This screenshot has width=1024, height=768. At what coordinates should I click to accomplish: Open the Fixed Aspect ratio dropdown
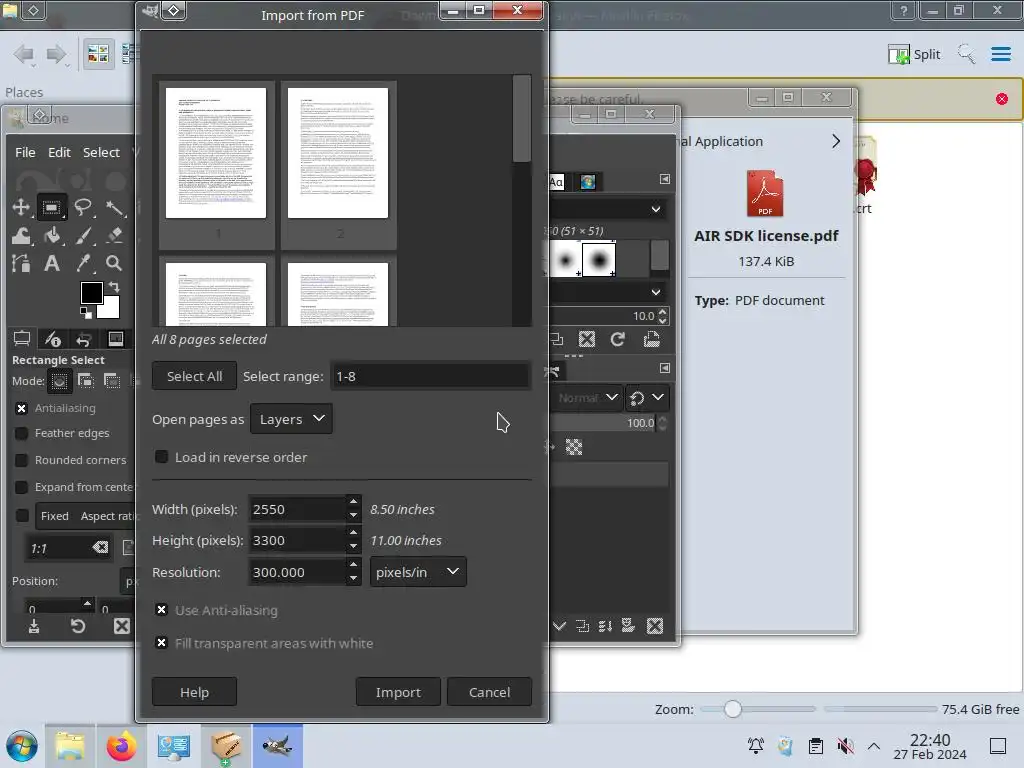(86, 516)
